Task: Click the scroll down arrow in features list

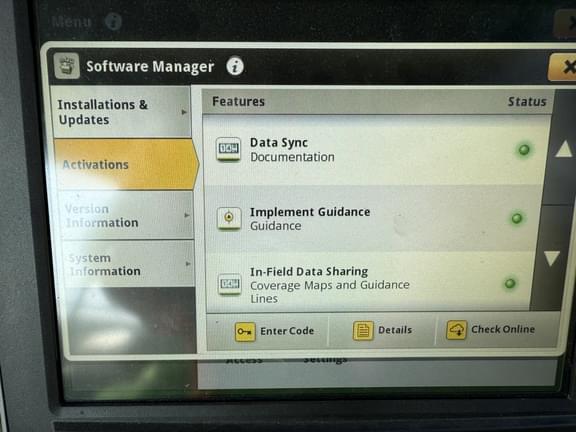Action: tap(552, 258)
